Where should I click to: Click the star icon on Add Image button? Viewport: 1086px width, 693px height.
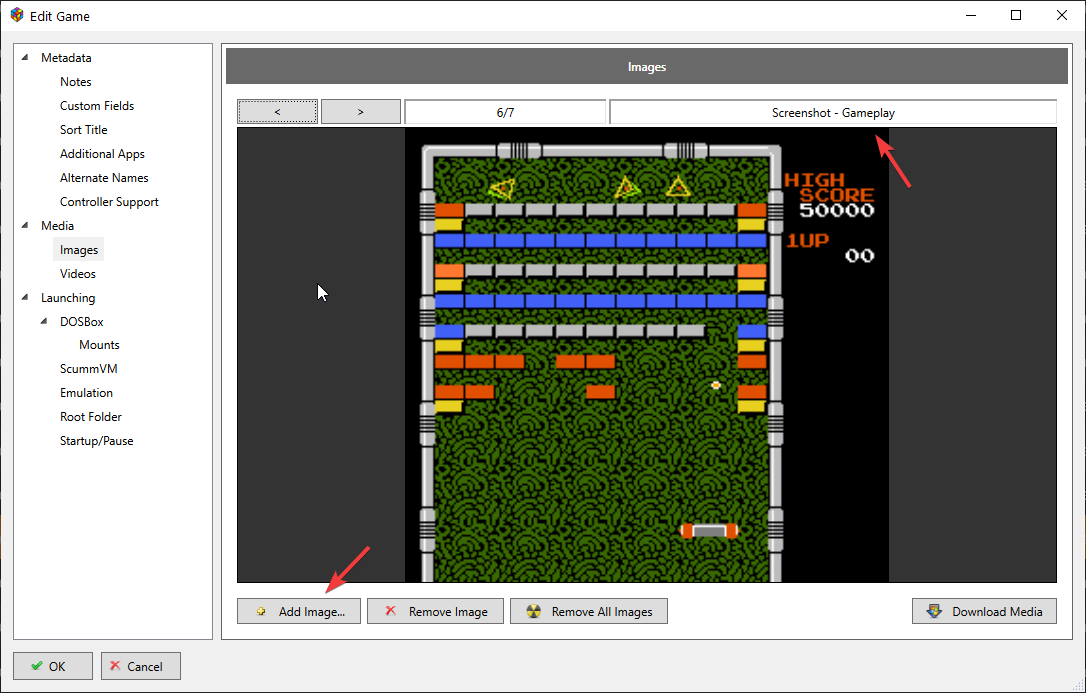(x=261, y=611)
